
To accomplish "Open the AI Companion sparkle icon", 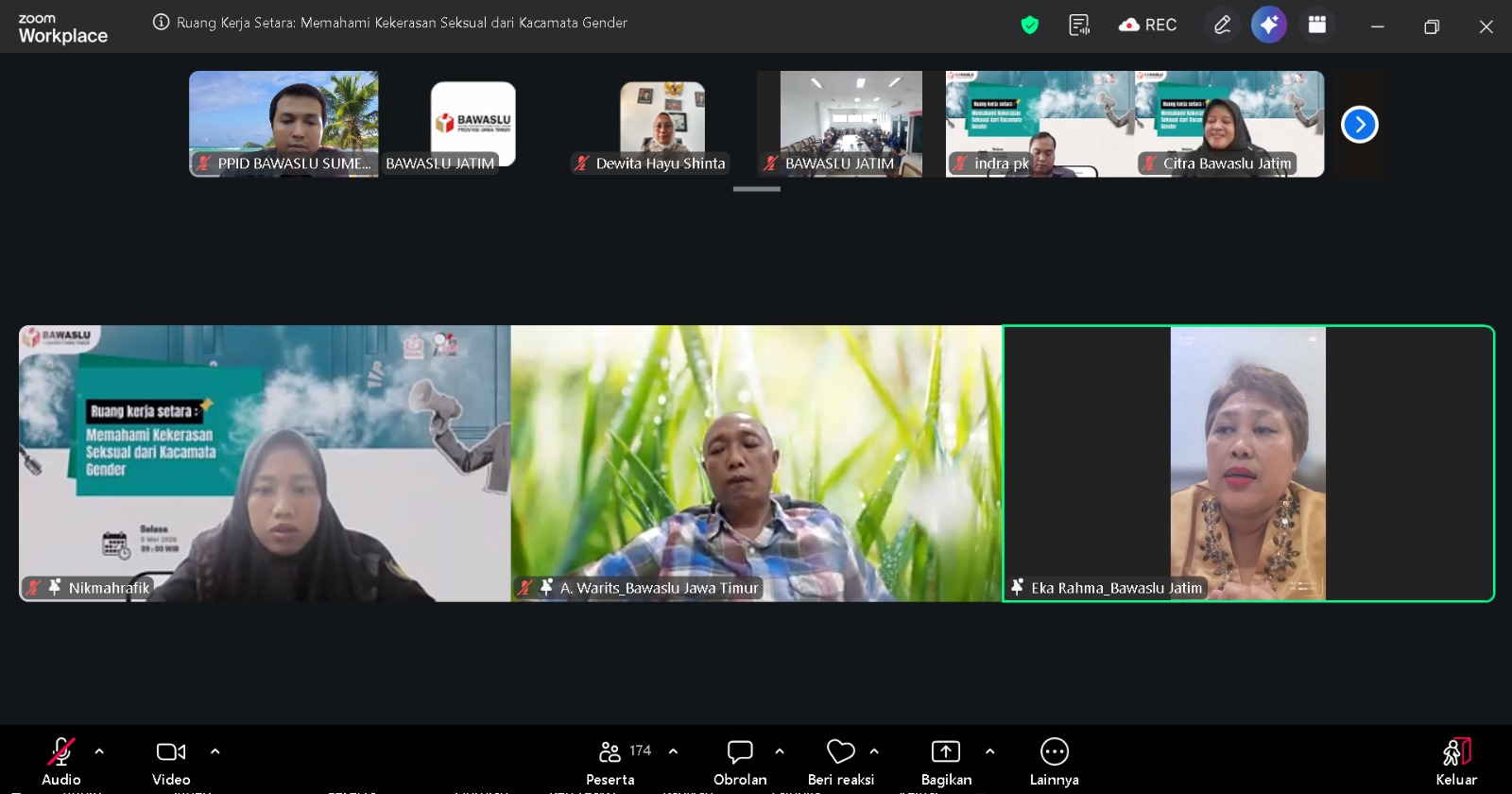I will [x=1269, y=25].
